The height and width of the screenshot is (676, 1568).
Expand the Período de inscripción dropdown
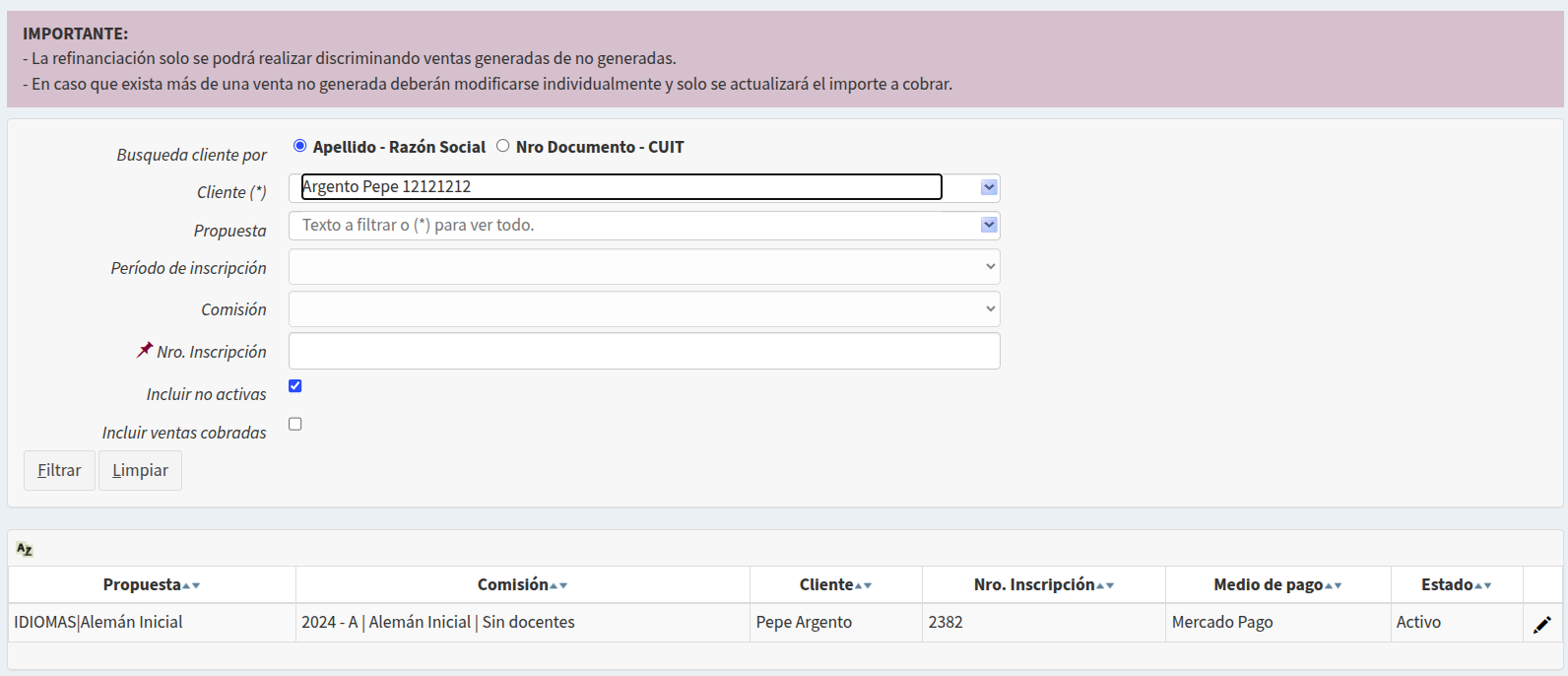644,267
